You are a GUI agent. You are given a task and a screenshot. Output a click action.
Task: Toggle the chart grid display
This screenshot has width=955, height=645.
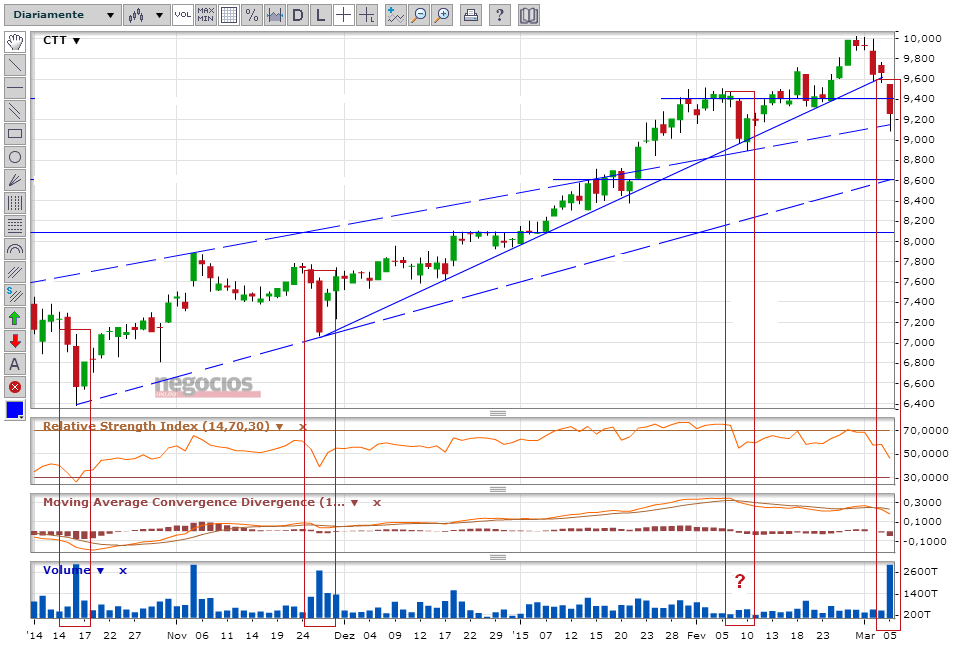(229, 15)
